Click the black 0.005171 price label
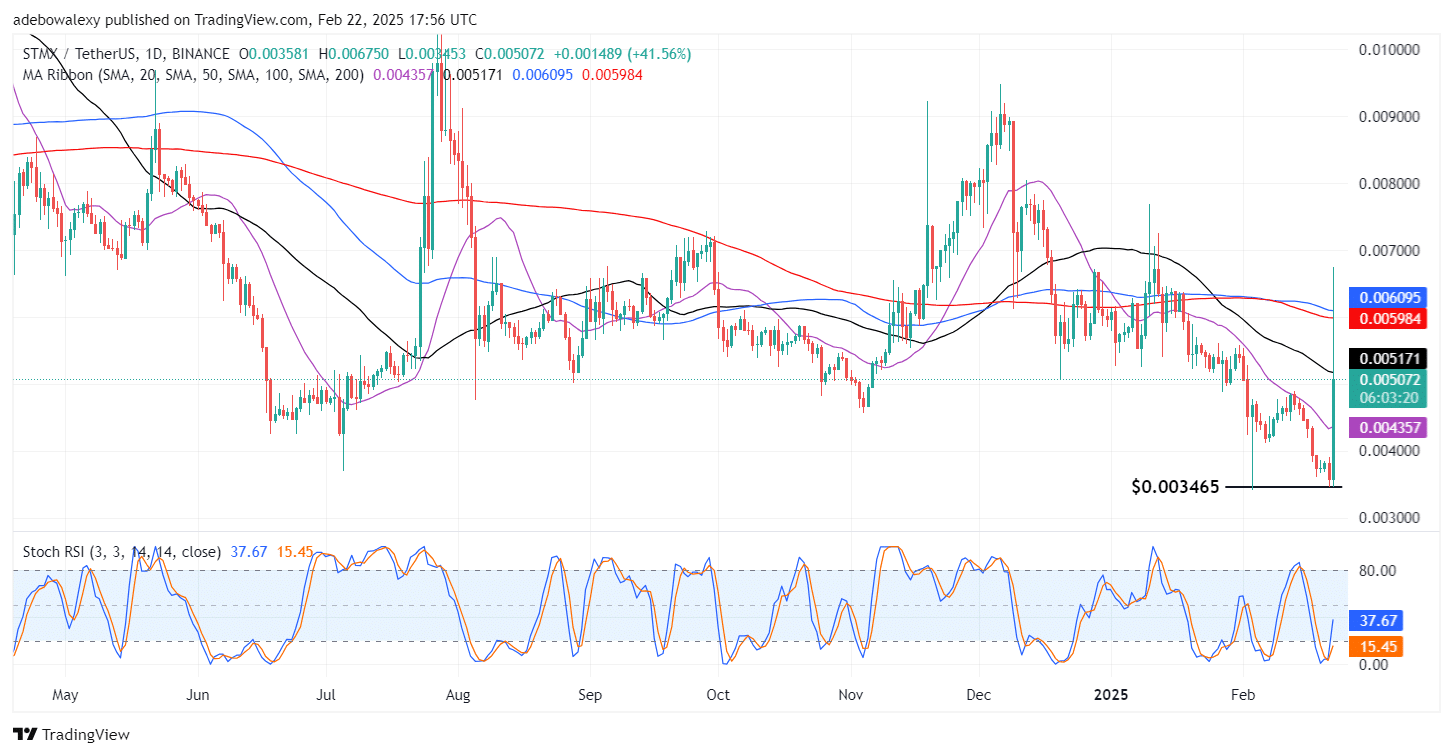The height and width of the screenshot is (756, 1453). click(x=1390, y=357)
